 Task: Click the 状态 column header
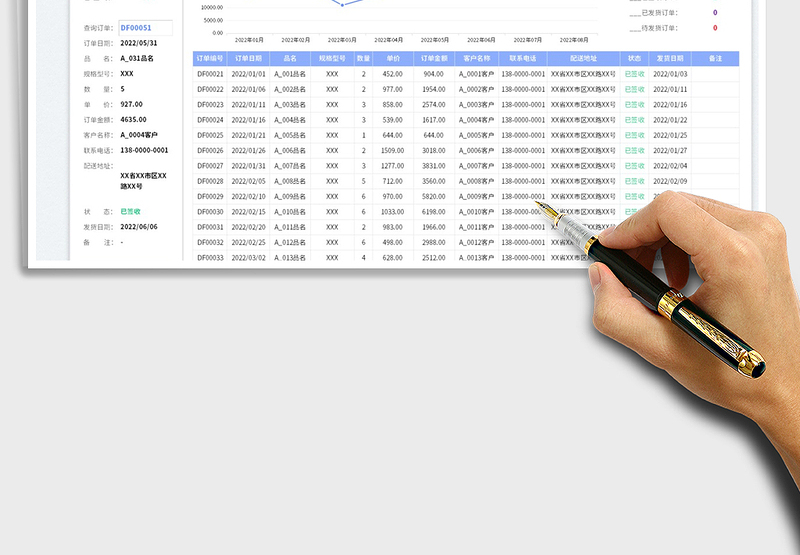pyautogui.click(x=634, y=59)
